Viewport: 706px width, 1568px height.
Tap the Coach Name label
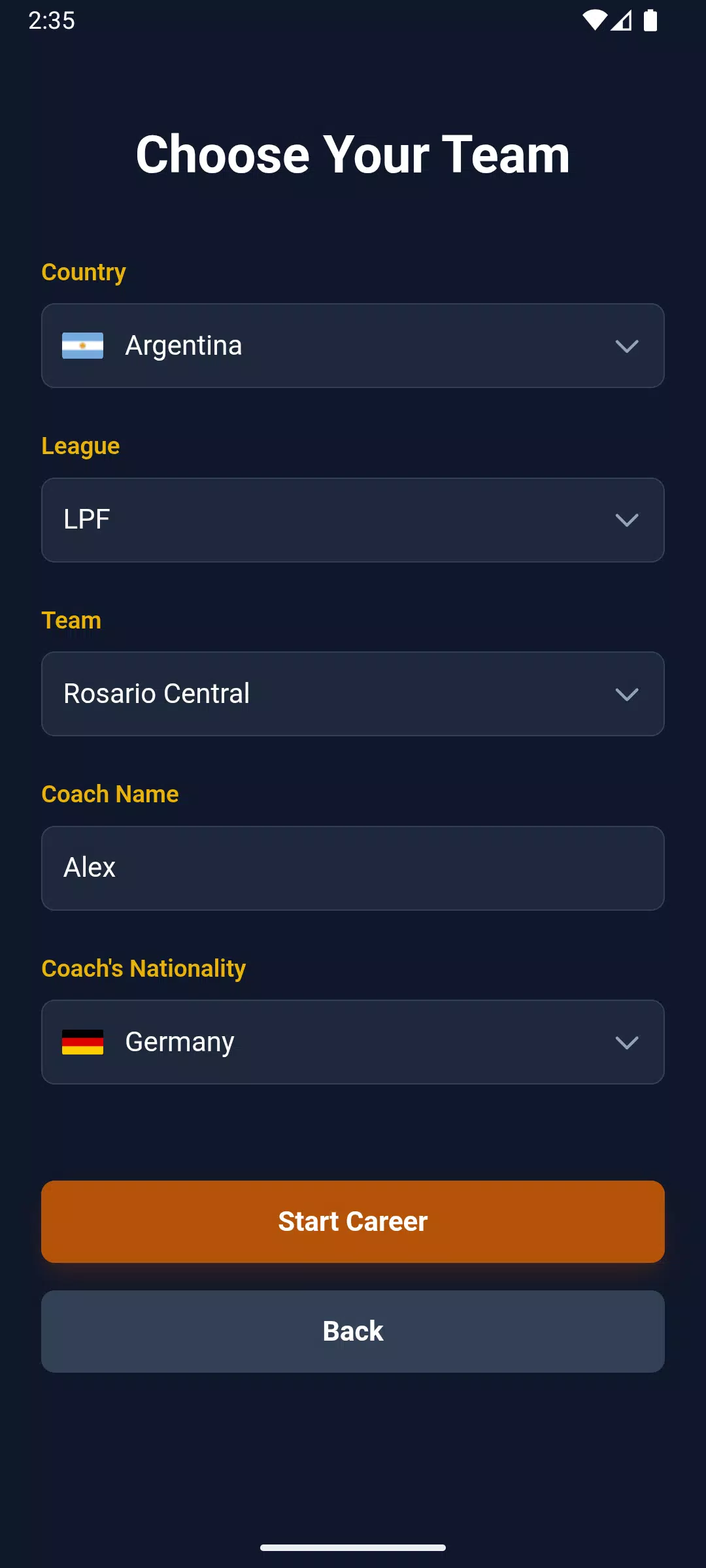(x=110, y=794)
